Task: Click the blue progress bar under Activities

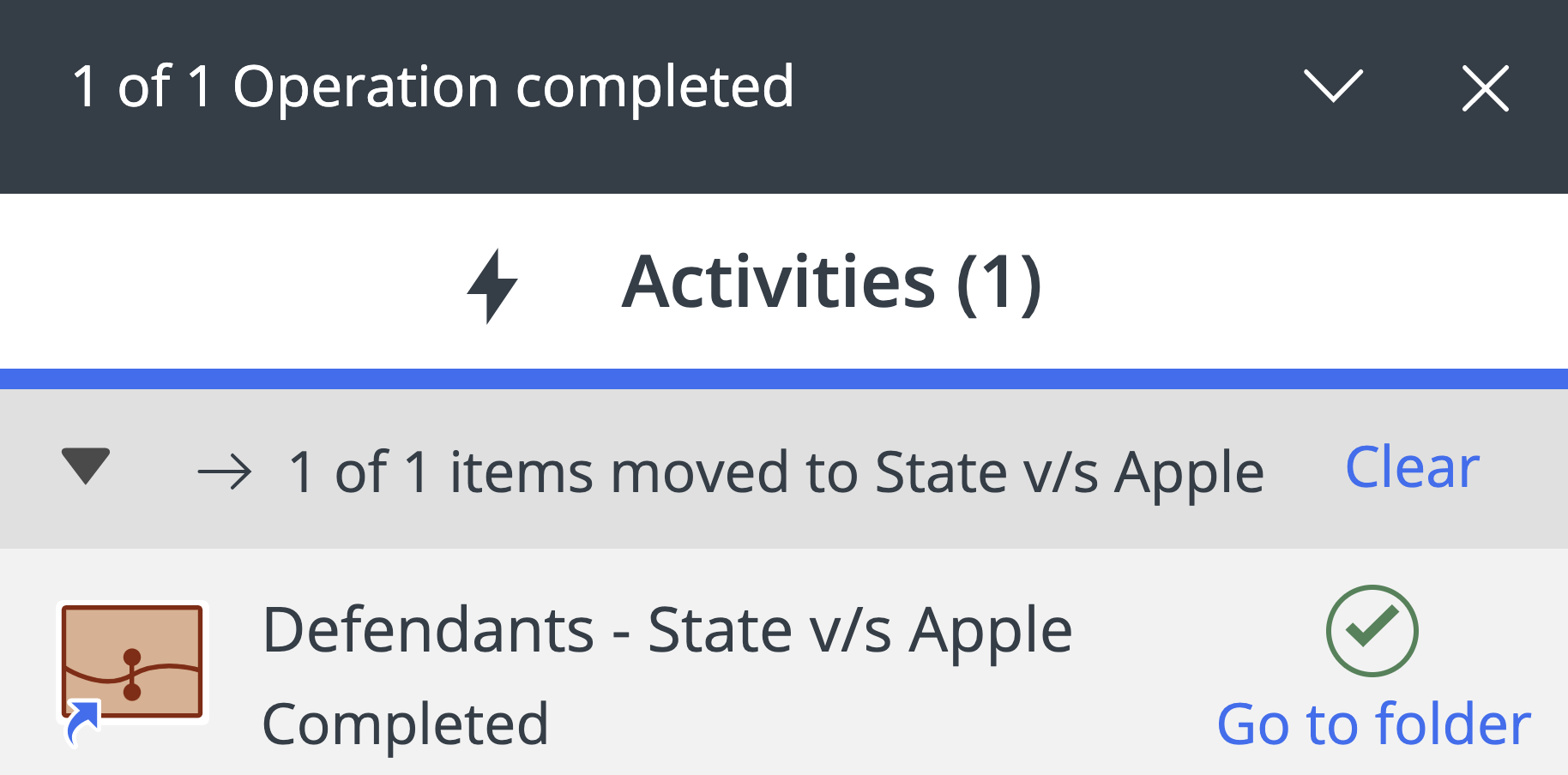Action: [784, 379]
